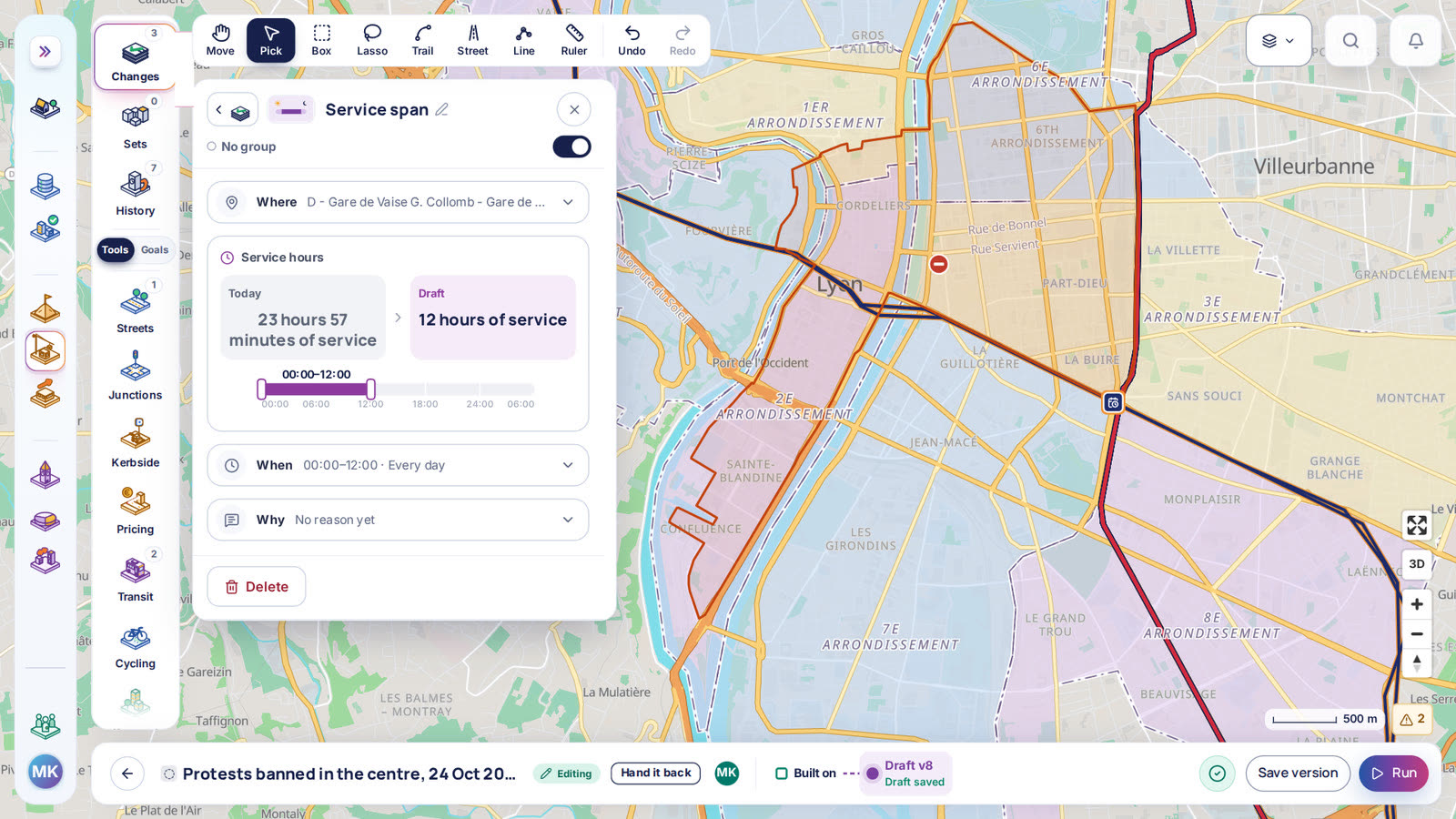Pick the Line tool
1456x819 pixels.
[524, 40]
